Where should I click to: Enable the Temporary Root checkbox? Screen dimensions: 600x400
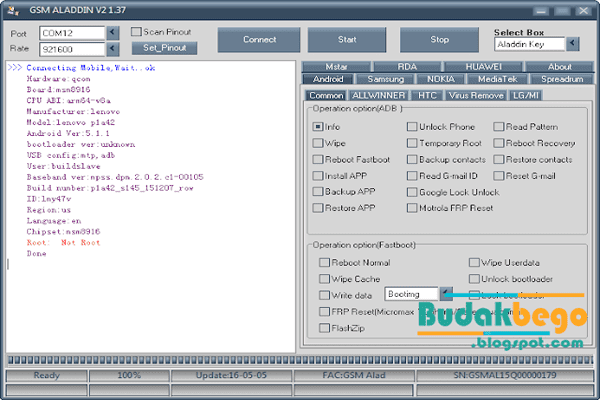pyautogui.click(x=412, y=143)
